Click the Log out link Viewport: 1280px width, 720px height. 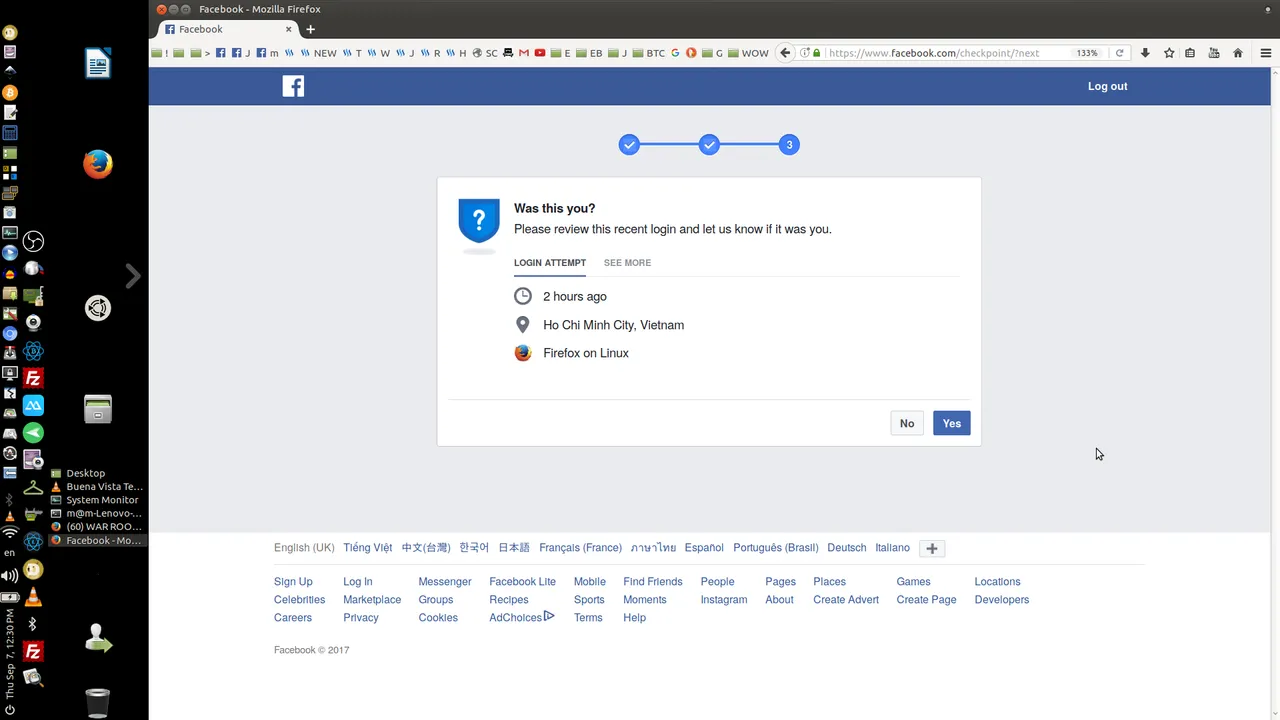pos(1107,86)
